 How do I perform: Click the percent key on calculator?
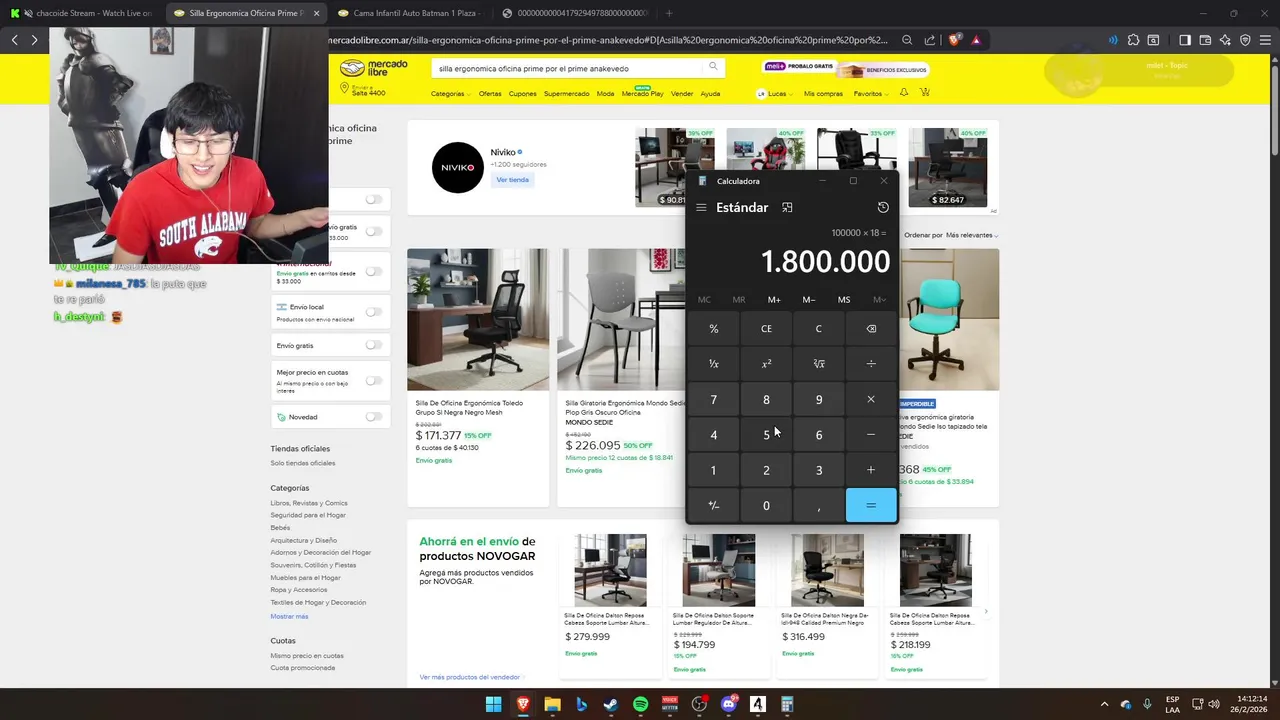coord(714,329)
